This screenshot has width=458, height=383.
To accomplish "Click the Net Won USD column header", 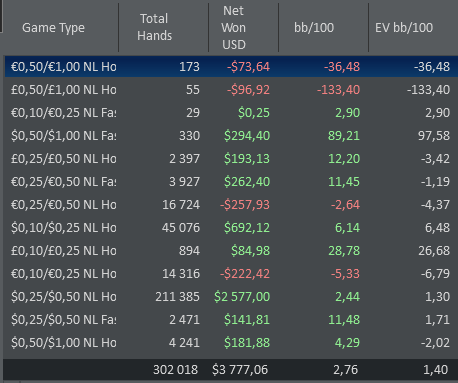I will (243, 28).
